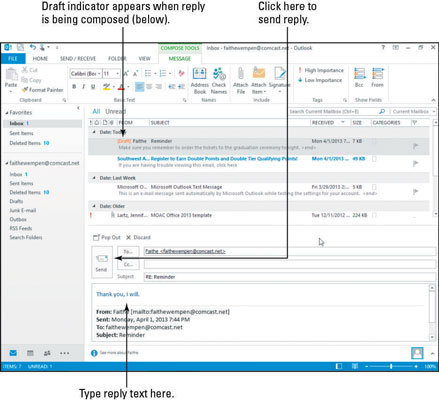This screenshot has width=439, height=400.
Task: Click the Paste icon in Clipboard group
Action: tap(11, 74)
